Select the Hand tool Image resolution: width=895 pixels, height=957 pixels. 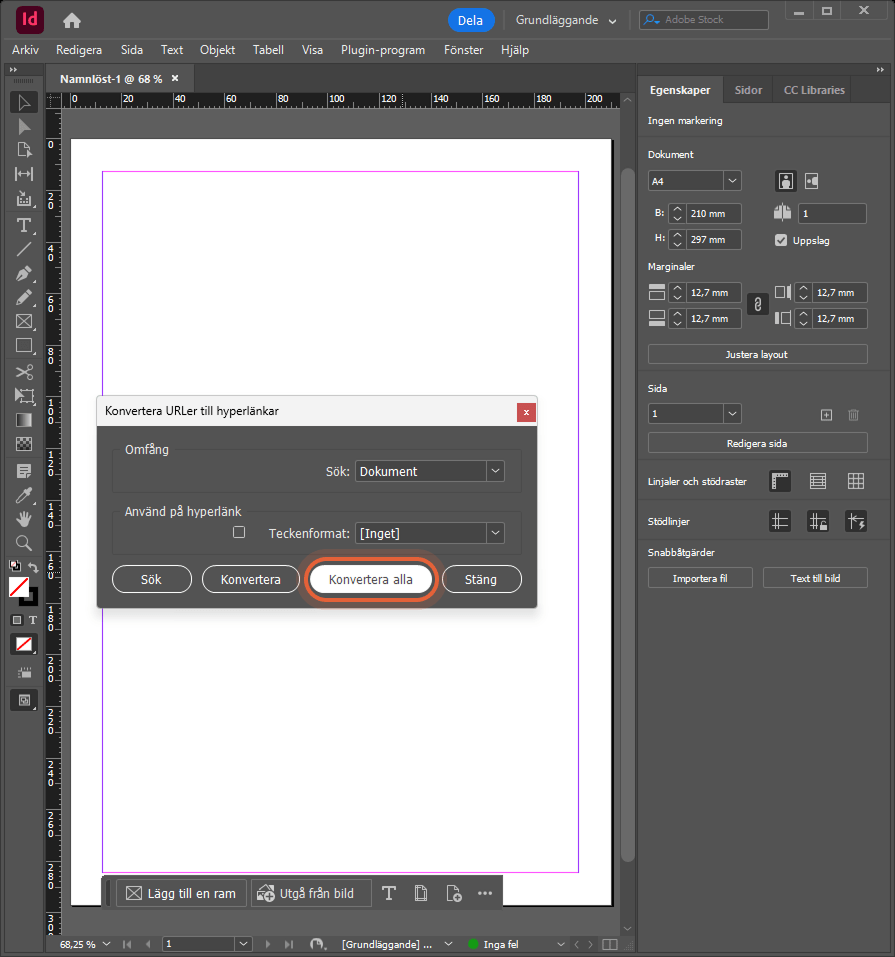coord(24,519)
